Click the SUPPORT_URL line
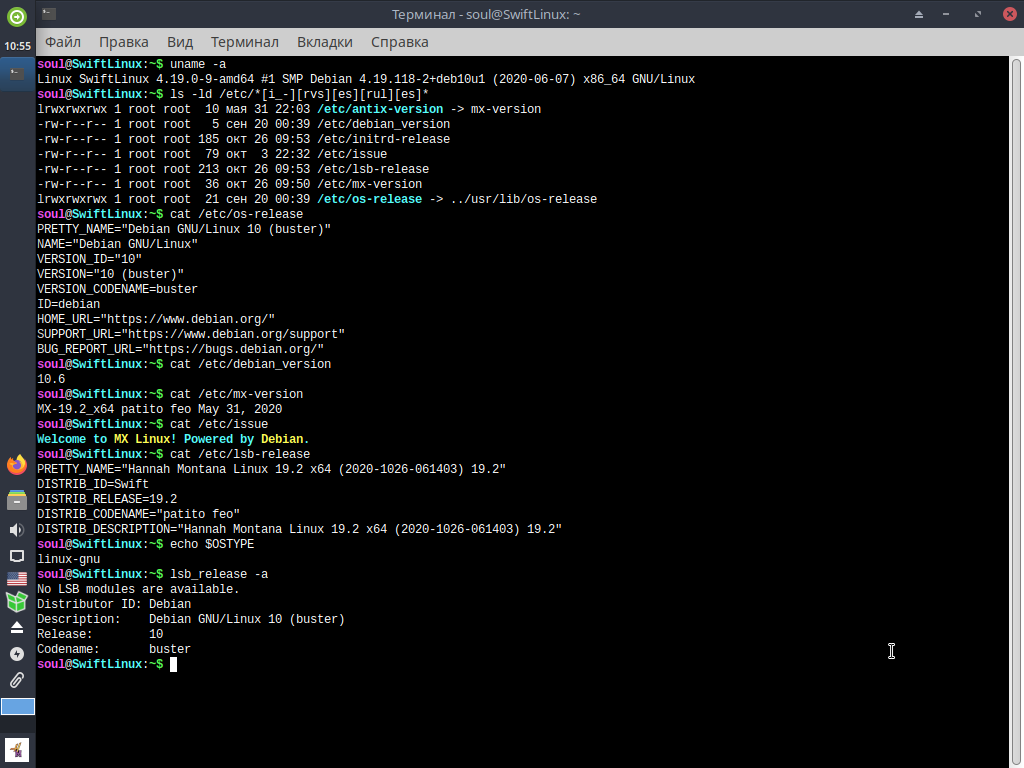The width and height of the screenshot is (1024, 768). point(191,334)
